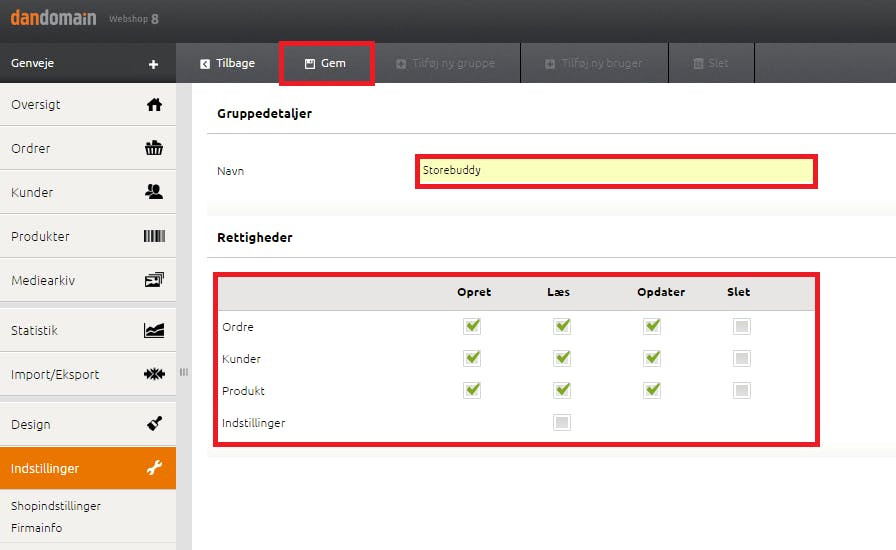Click the Slet toolbar button
This screenshot has height=550, width=896.
coord(711,63)
